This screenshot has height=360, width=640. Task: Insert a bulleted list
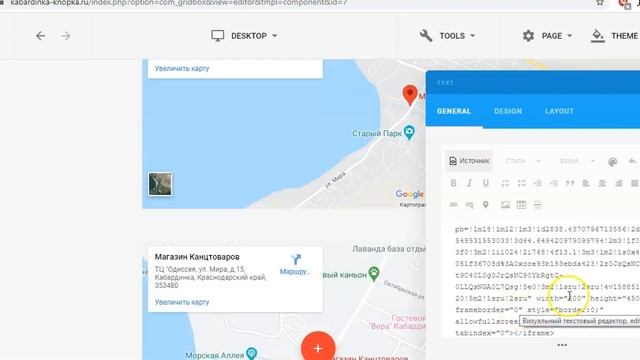(521, 183)
